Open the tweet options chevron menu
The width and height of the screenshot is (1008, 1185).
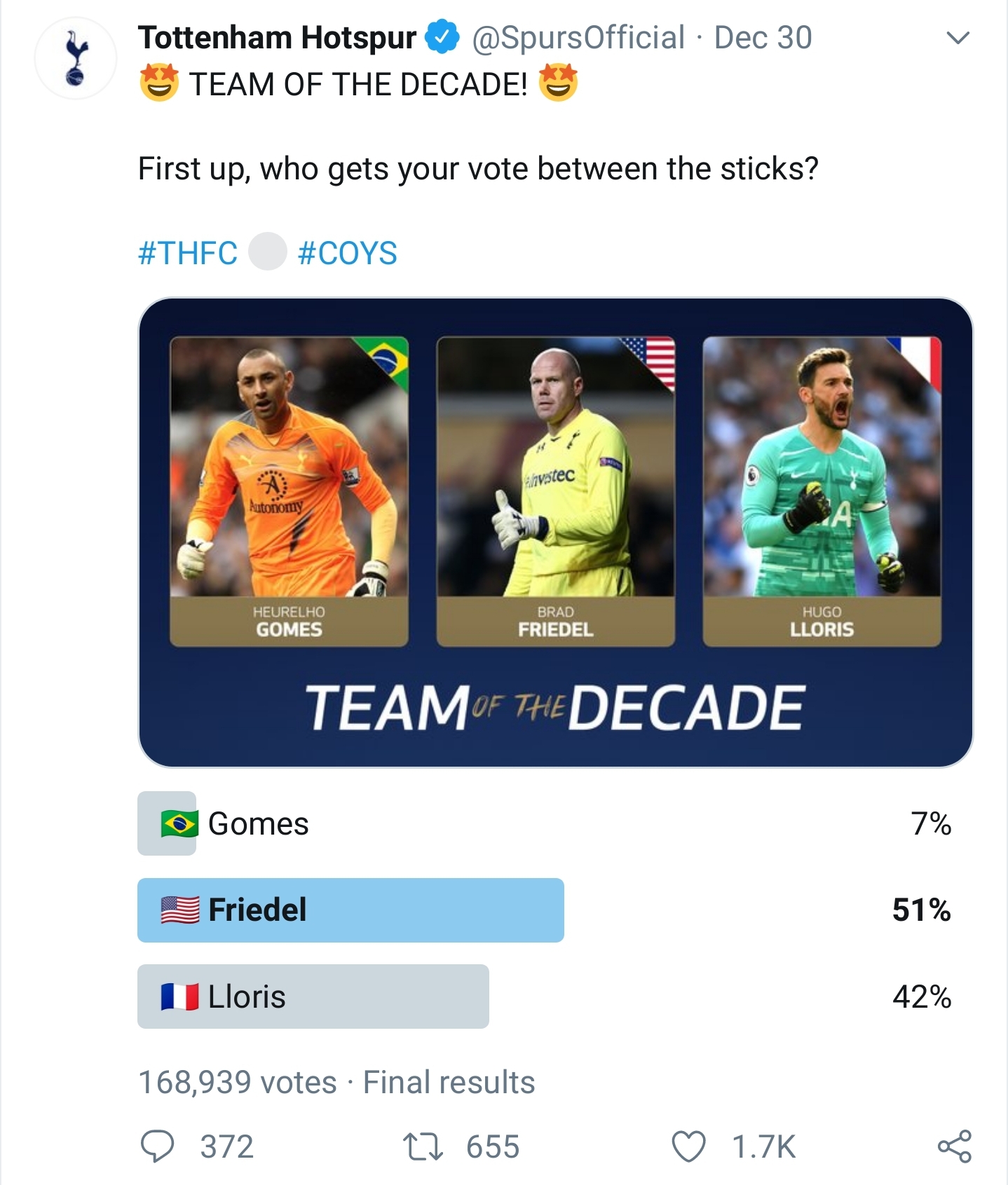coord(958,38)
